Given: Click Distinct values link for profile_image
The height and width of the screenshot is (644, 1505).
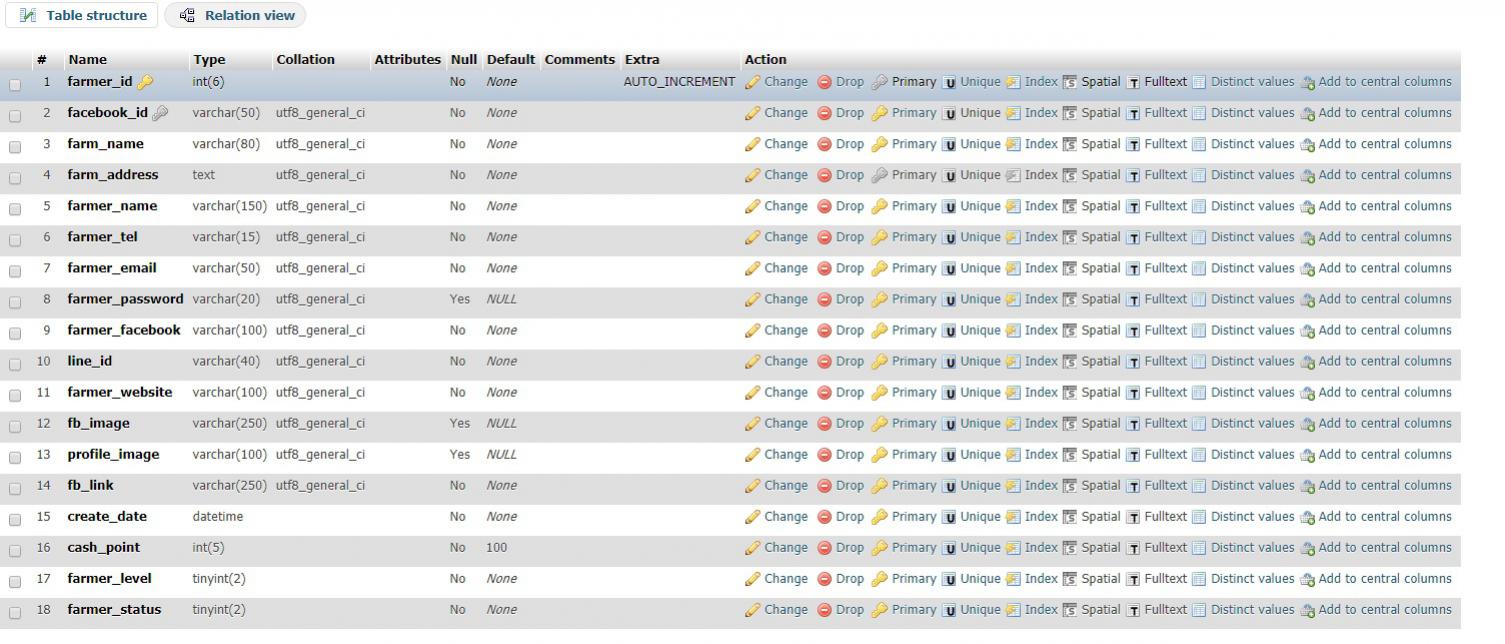Looking at the screenshot, I should (1252, 454).
